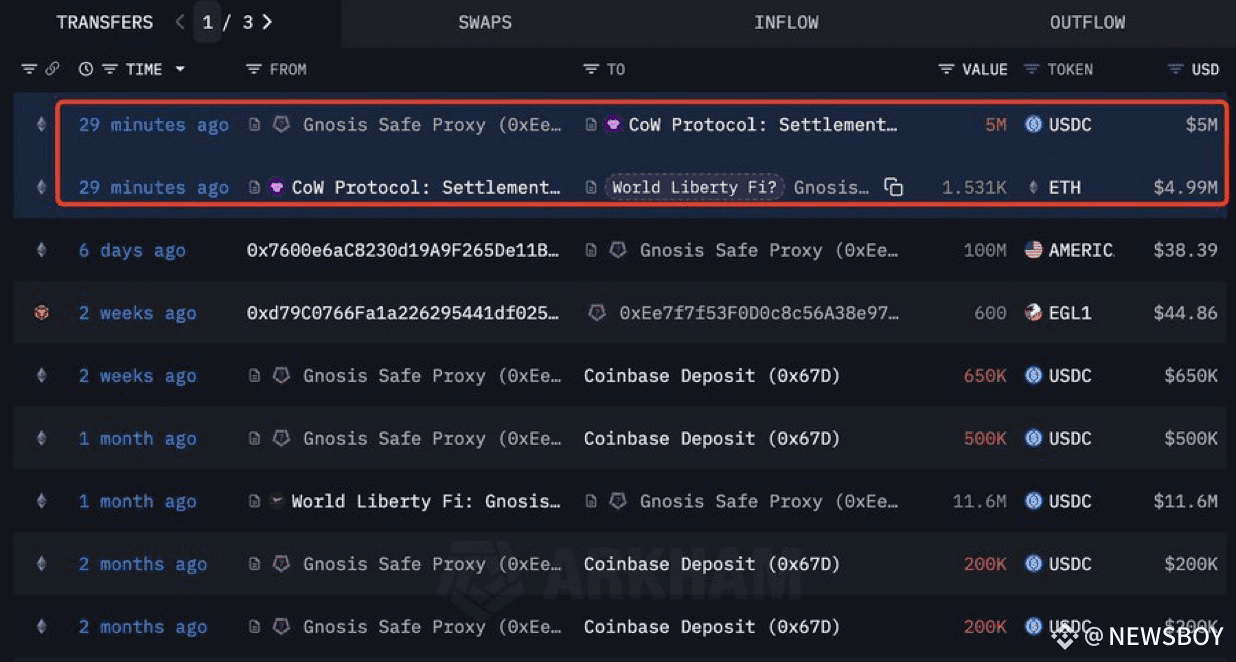Image resolution: width=1236 pixels, height=662 pixels.
Task: Click USD amount $44.86
Action: (1185, 313)
